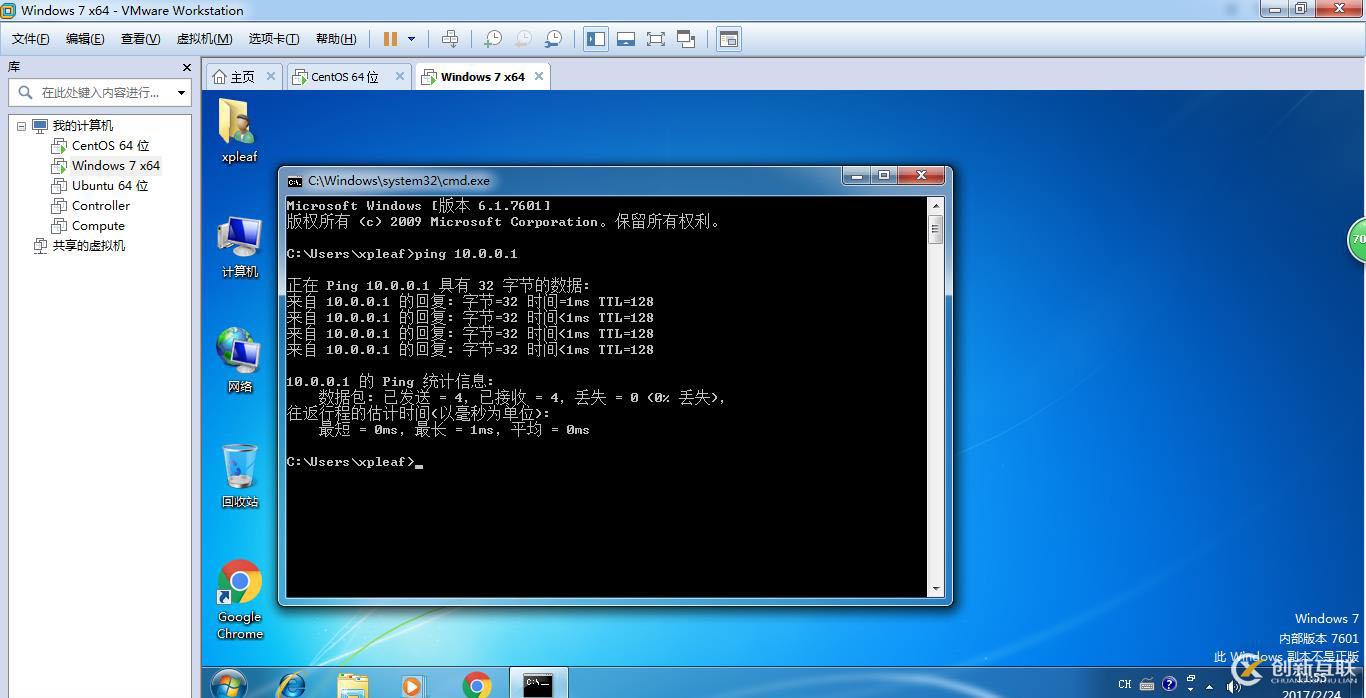Click the keyboard icon in the language bar
1366x698 pixels.
coord(1147,685)
